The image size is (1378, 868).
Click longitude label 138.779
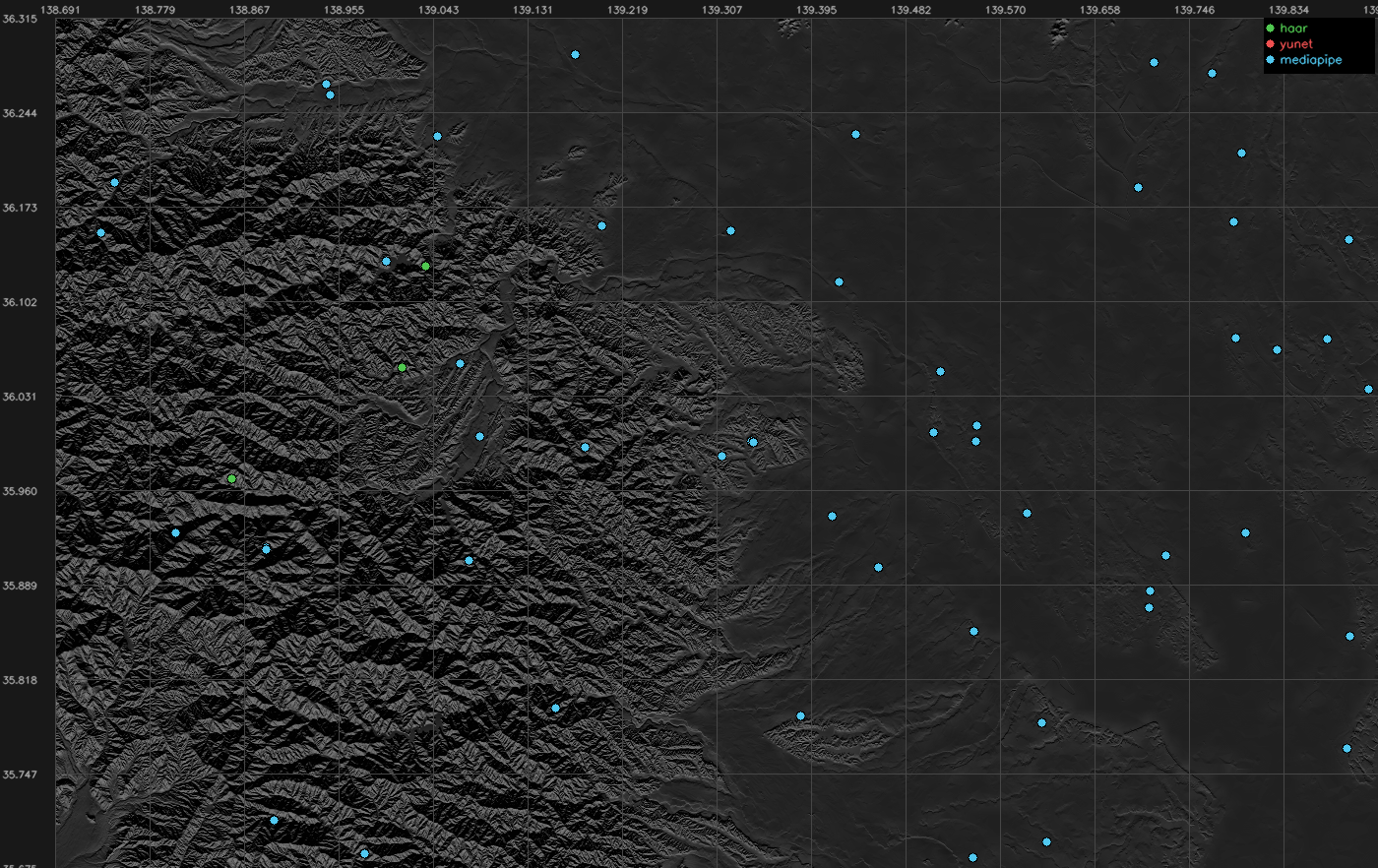click(155, 10)
